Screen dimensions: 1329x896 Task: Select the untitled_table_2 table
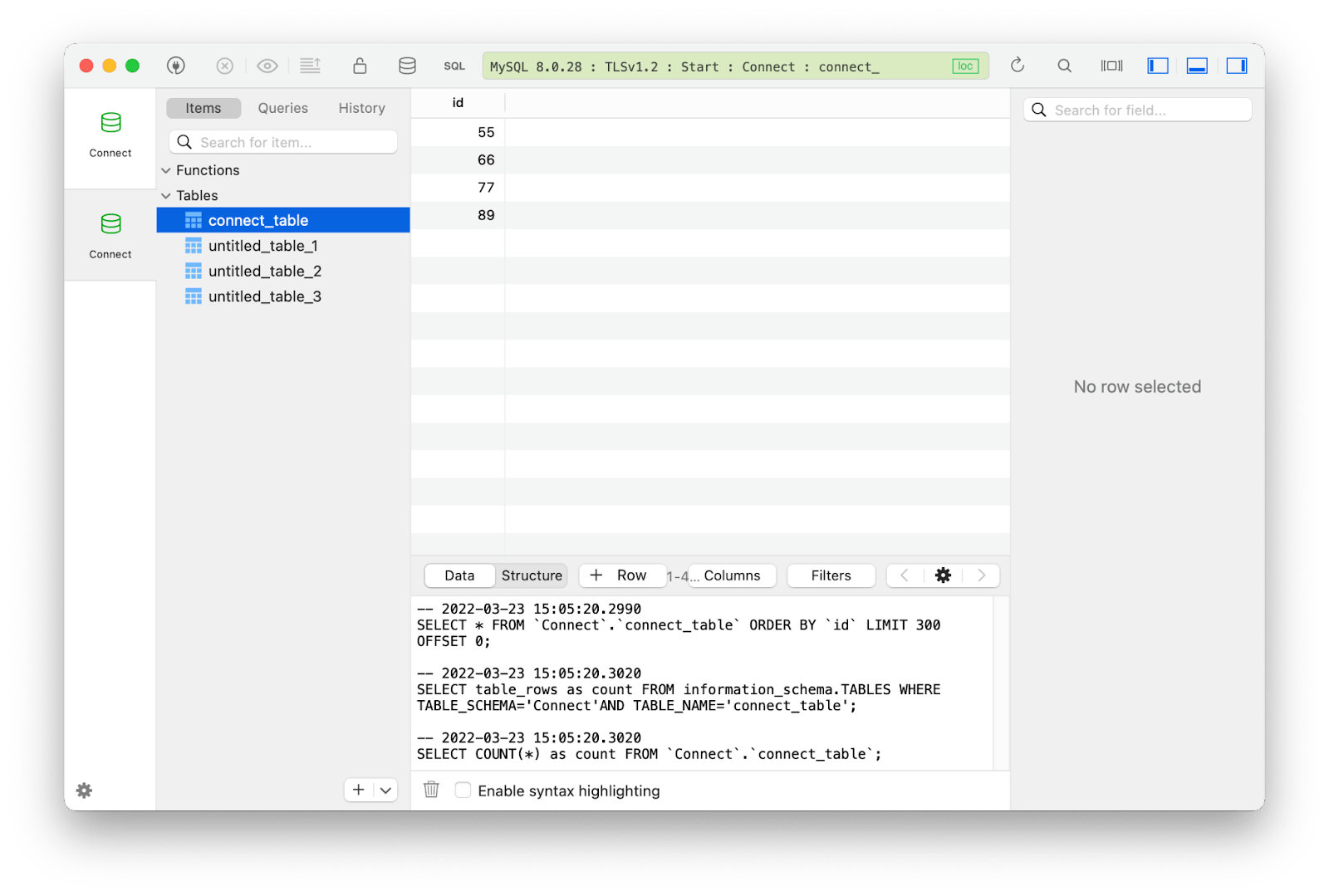(x=265, y=271)
